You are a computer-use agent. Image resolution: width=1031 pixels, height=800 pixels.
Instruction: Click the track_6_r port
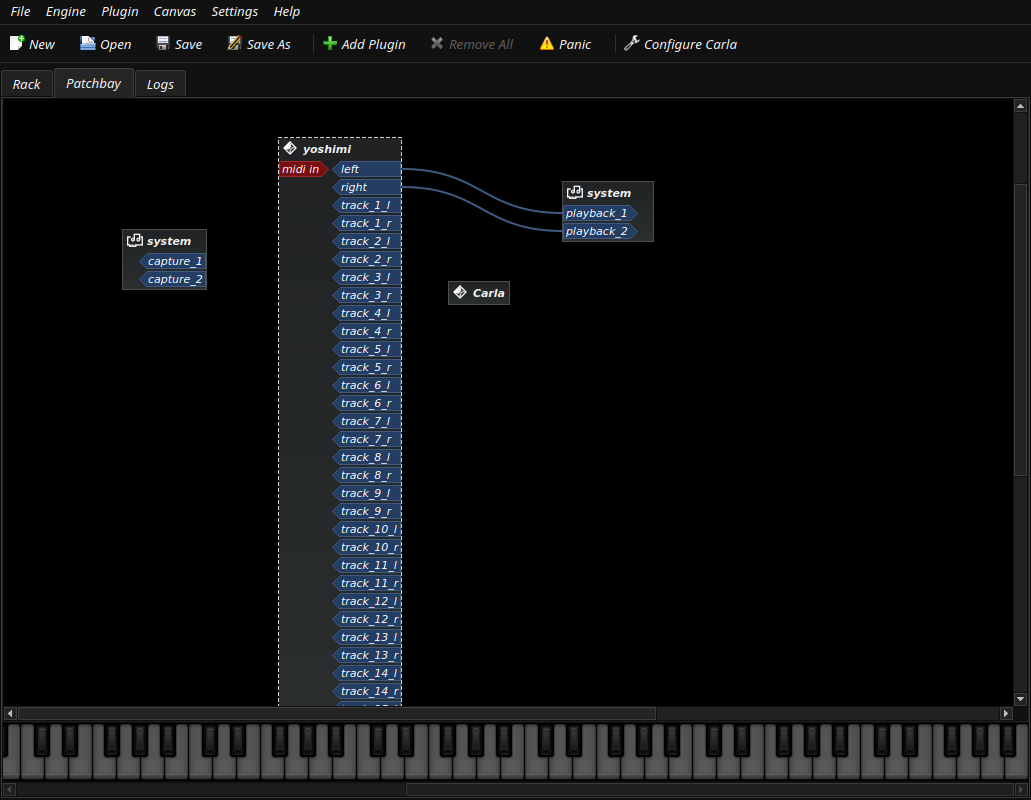point(367,404)
